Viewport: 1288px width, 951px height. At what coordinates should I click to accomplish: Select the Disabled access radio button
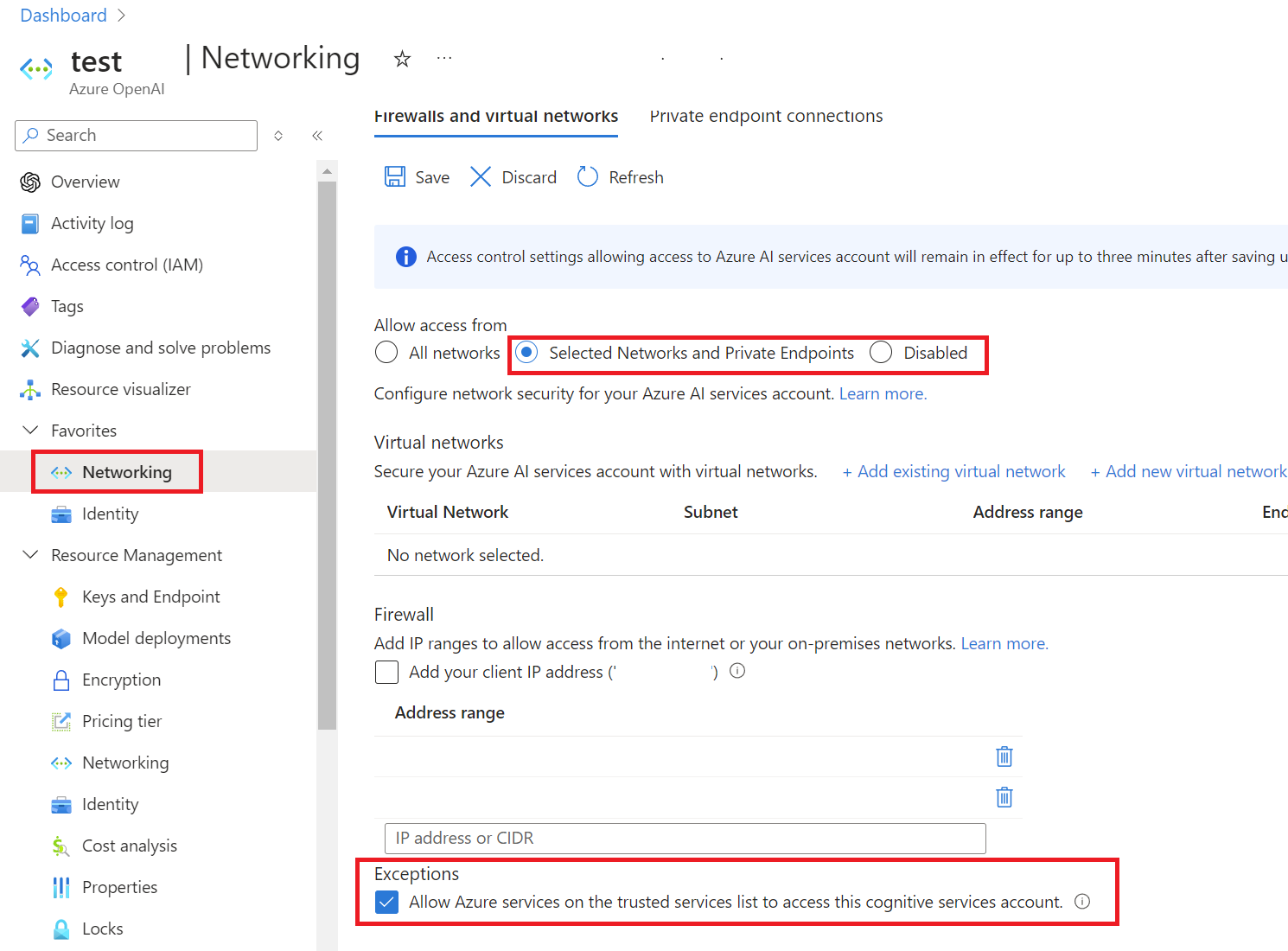pos(881,353)
